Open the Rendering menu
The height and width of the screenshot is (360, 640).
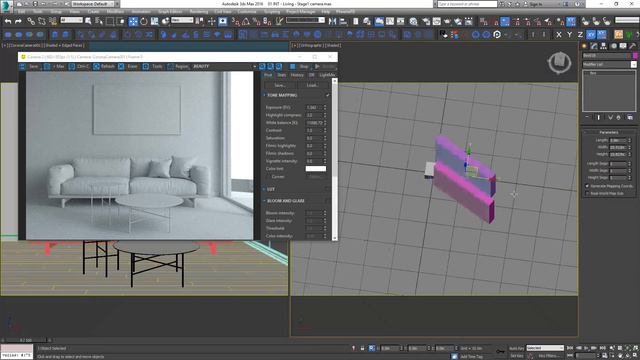tap(199, 12)
